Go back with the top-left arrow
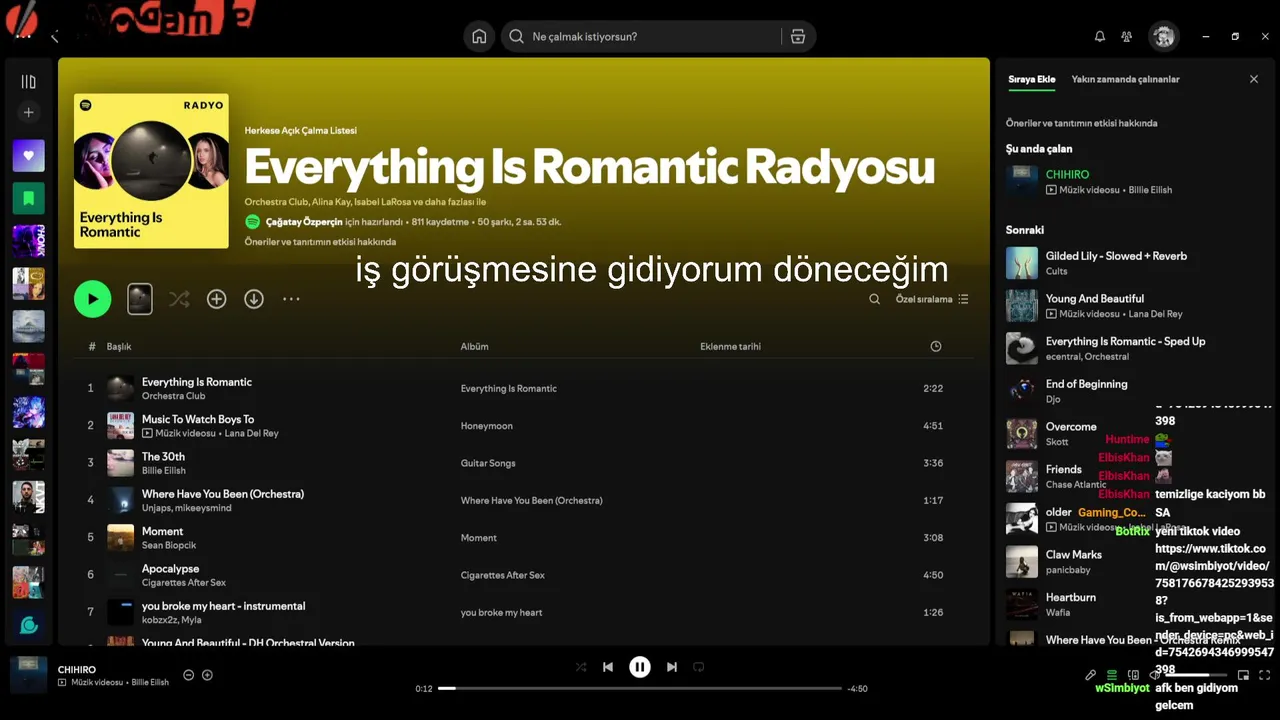The image size is (1280, 720). coord(55,37)
